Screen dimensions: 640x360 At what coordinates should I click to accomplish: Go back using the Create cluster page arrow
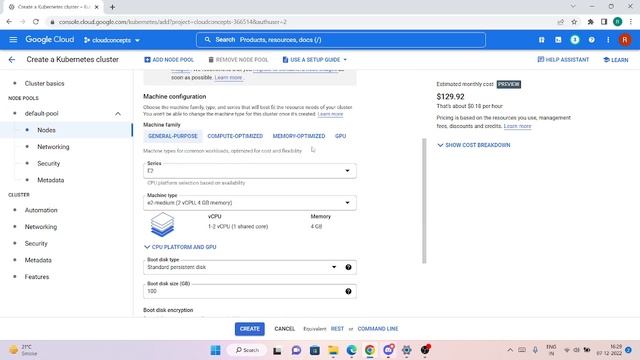click(x=12, y=60)
